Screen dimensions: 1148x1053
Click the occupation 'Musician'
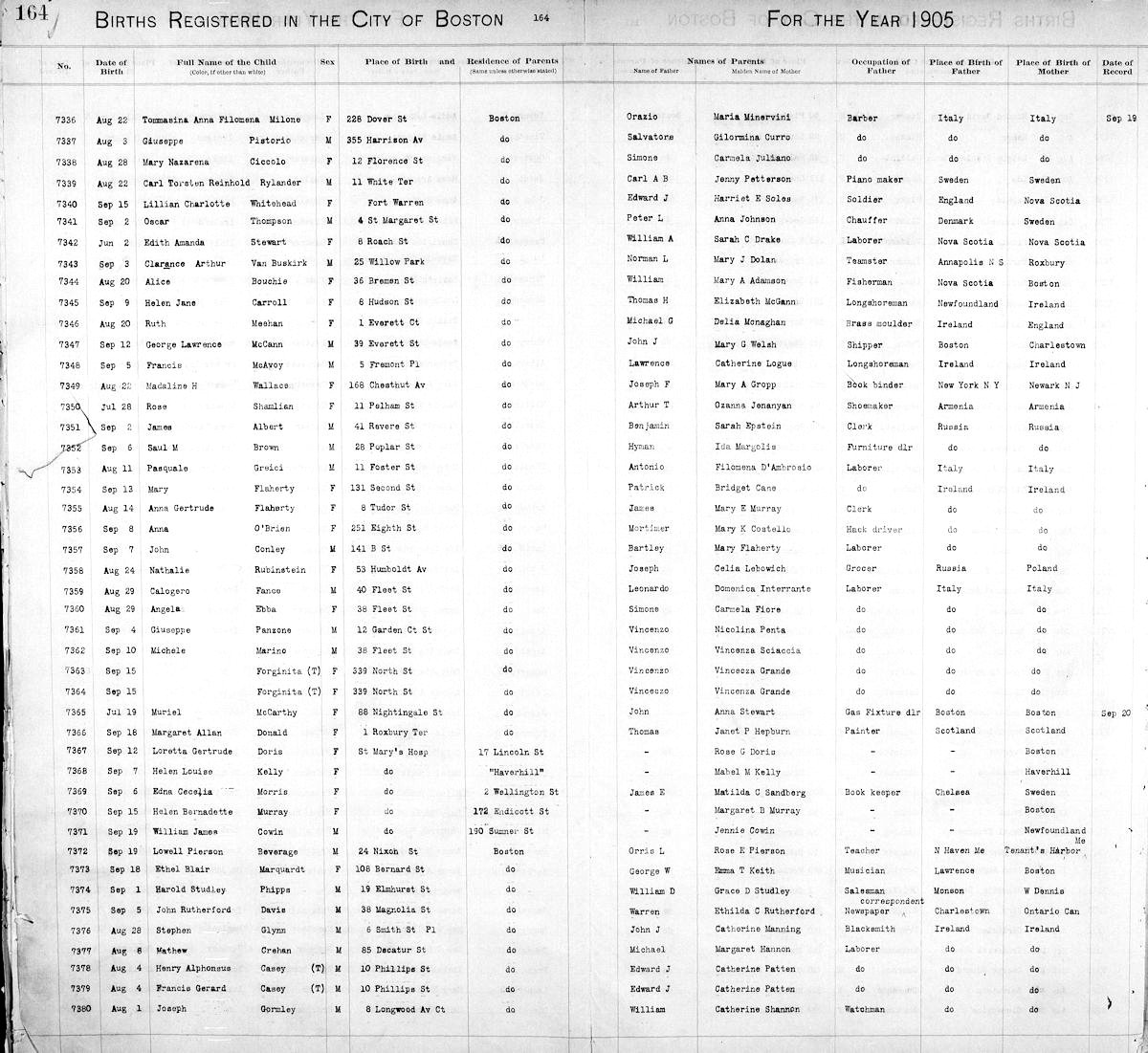click(867, 870)
